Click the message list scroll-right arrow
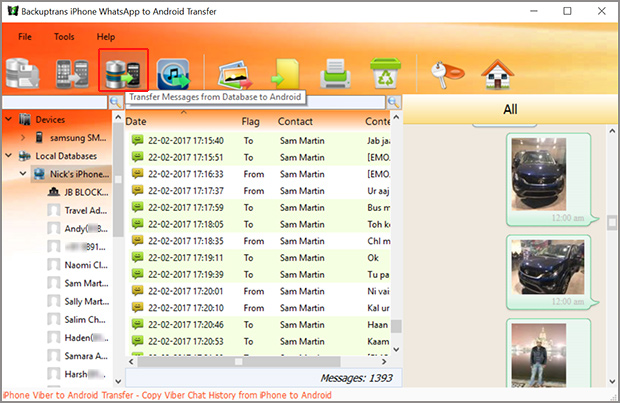The width and height of the screenshot is (620, 403). [384, 361]
